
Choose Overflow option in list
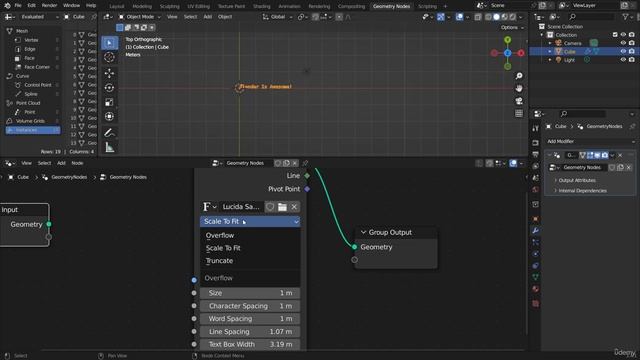pyautogui.click(x=220, y=236)
